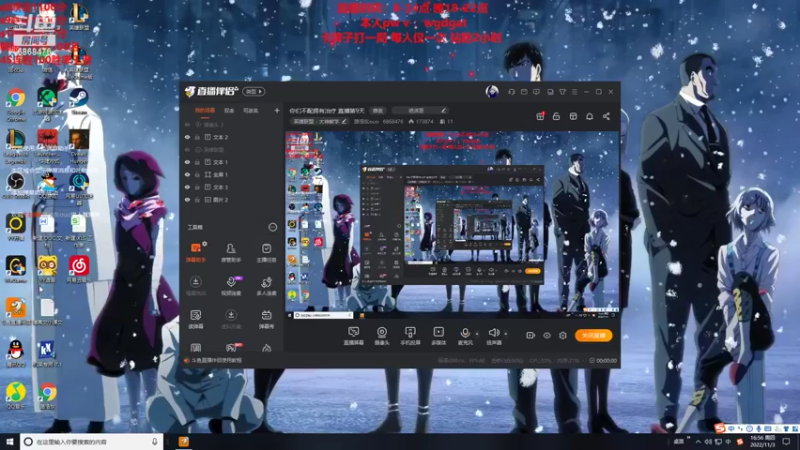Hide the 图片 2 layer with its eye
The image size is (800, 450).
pyautogui.click(x=187, y=200)
